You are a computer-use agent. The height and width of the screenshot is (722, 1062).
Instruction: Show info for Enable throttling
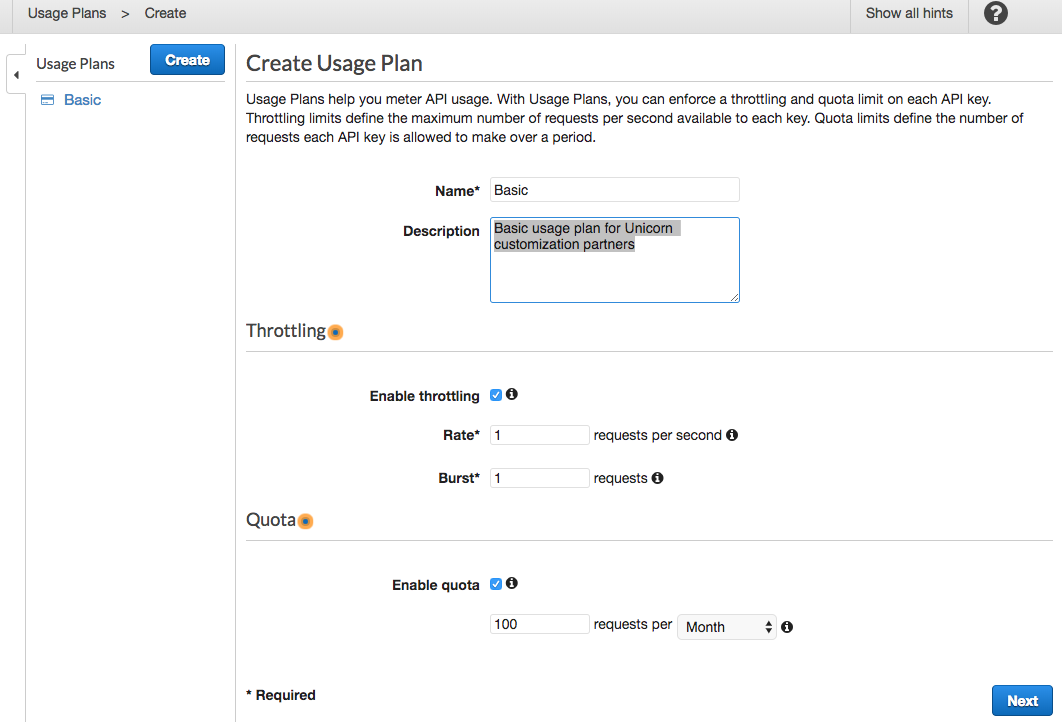pos(512,394)
